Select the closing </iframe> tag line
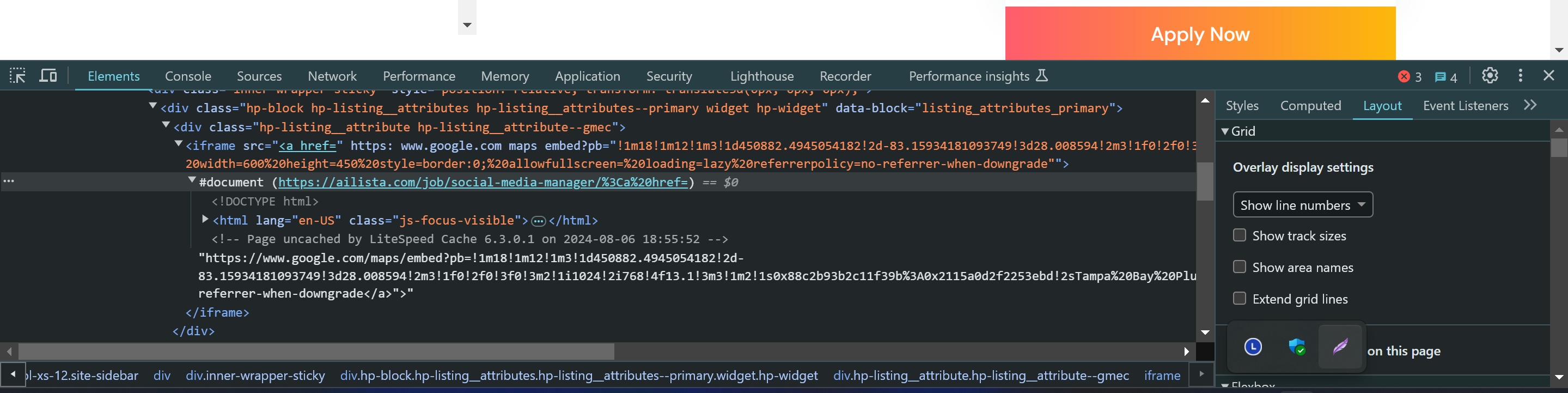Image resolution: width=1568 pixels, height=393 pixels. [217, 312]
